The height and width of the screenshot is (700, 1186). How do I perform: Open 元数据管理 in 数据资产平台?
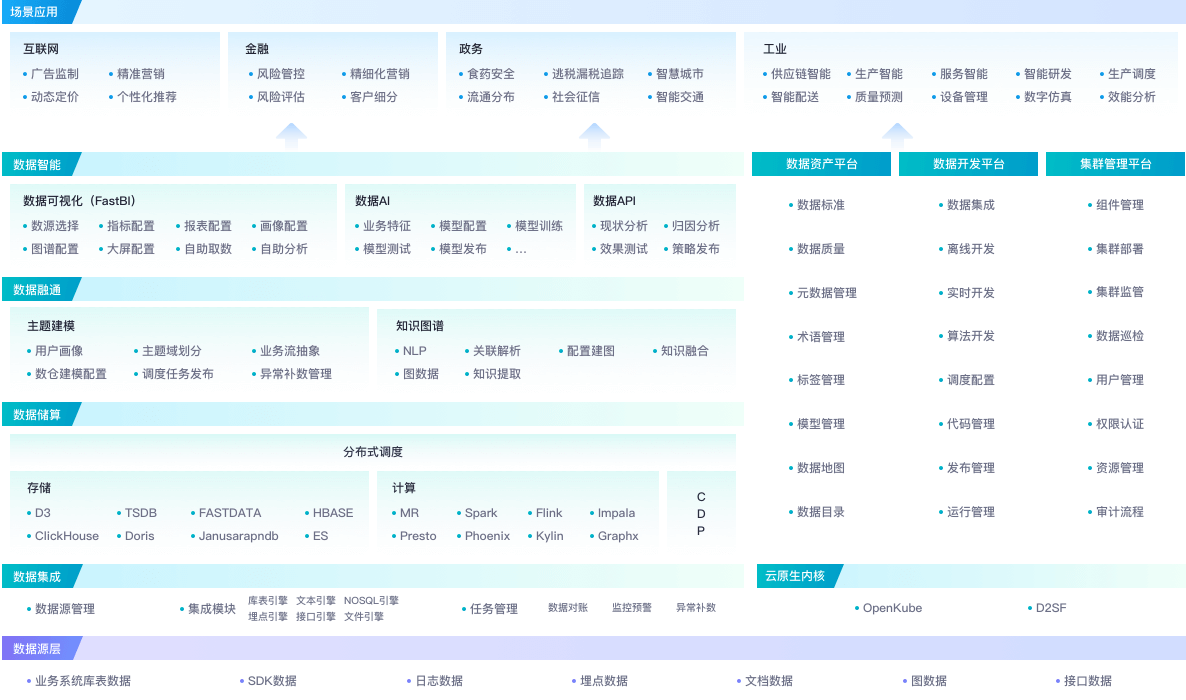pyautogui.click(x=826, y=293)
